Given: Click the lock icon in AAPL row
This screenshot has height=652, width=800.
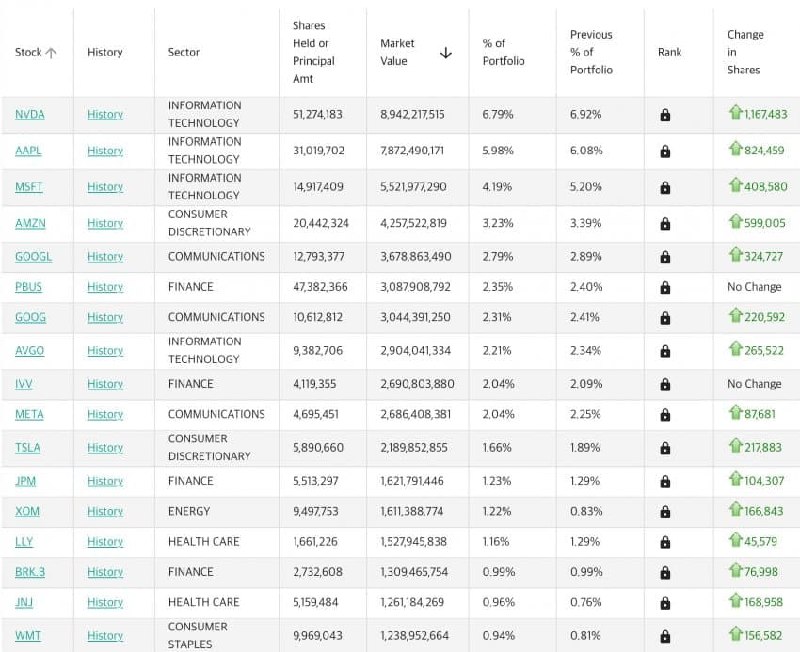Looking at the screenshot, I should tap(665, 151).
